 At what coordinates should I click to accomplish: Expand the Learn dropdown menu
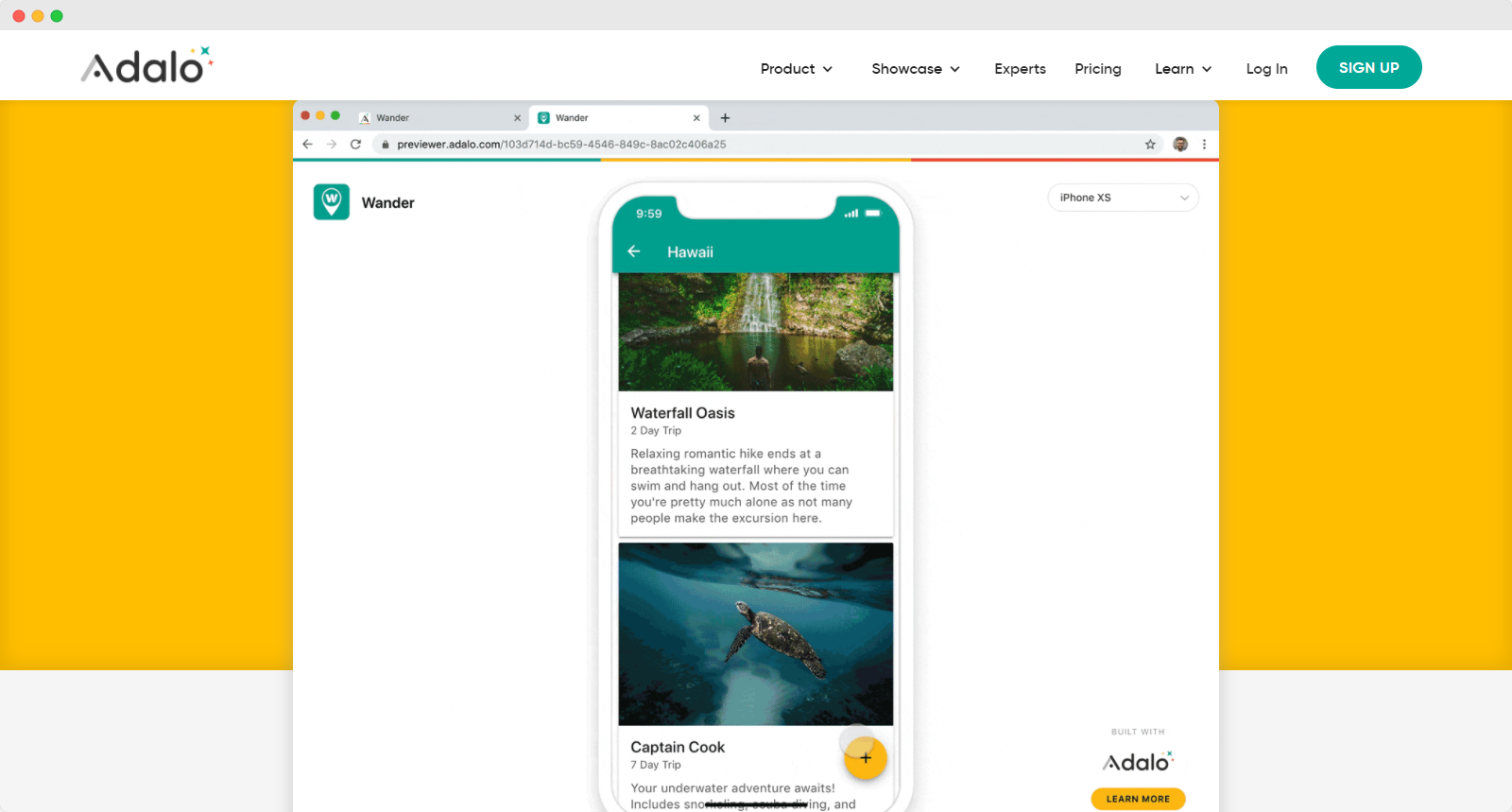[x=1182, y=69]
